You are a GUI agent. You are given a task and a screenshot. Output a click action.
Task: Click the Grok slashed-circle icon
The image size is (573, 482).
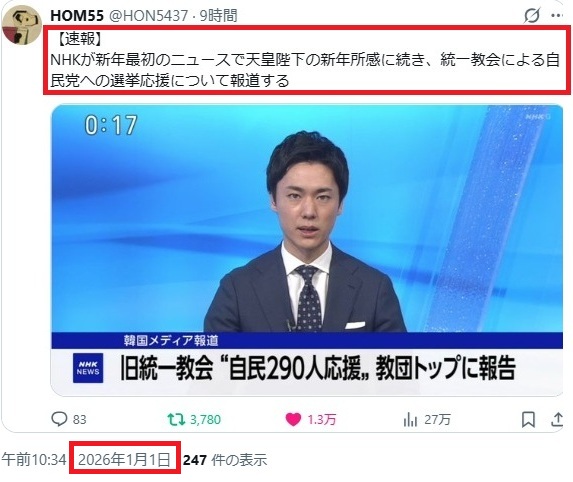click(532, 15)
